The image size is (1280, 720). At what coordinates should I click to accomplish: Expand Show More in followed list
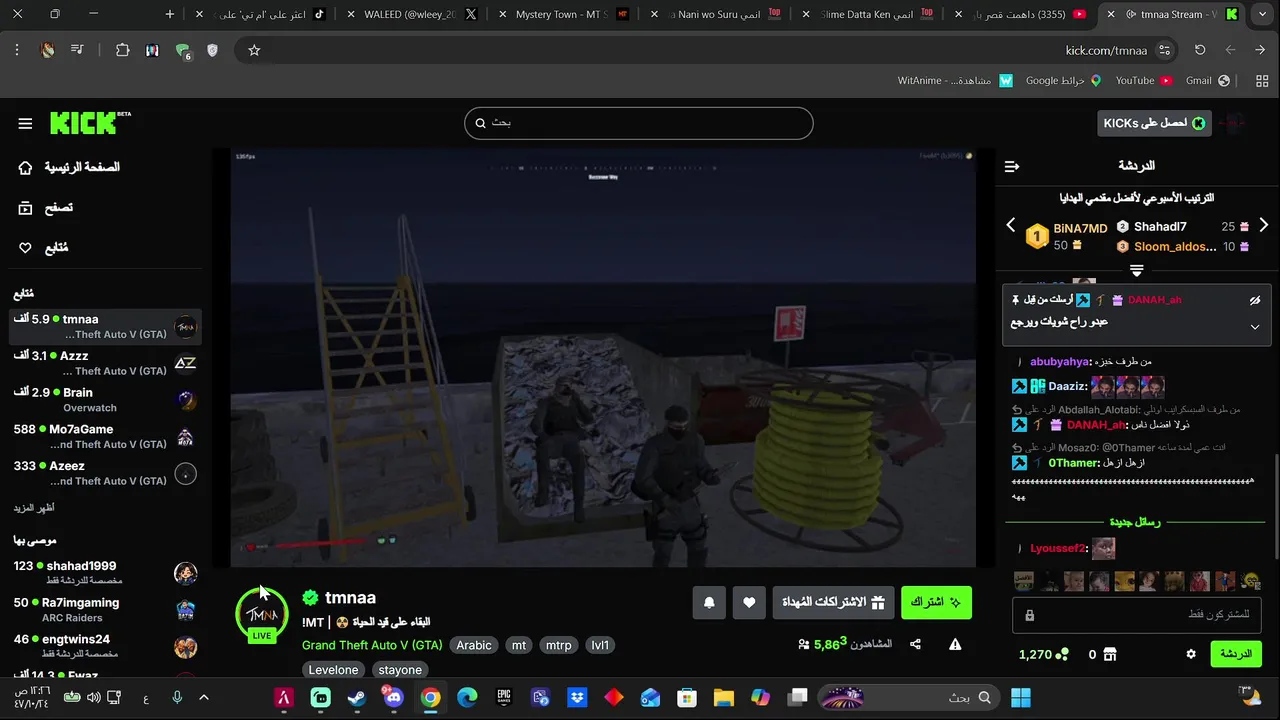(x=34, y=508)
